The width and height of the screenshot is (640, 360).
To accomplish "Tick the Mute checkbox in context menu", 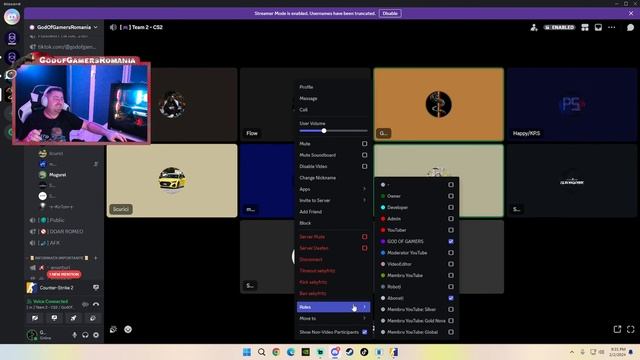I will [364, 144].
